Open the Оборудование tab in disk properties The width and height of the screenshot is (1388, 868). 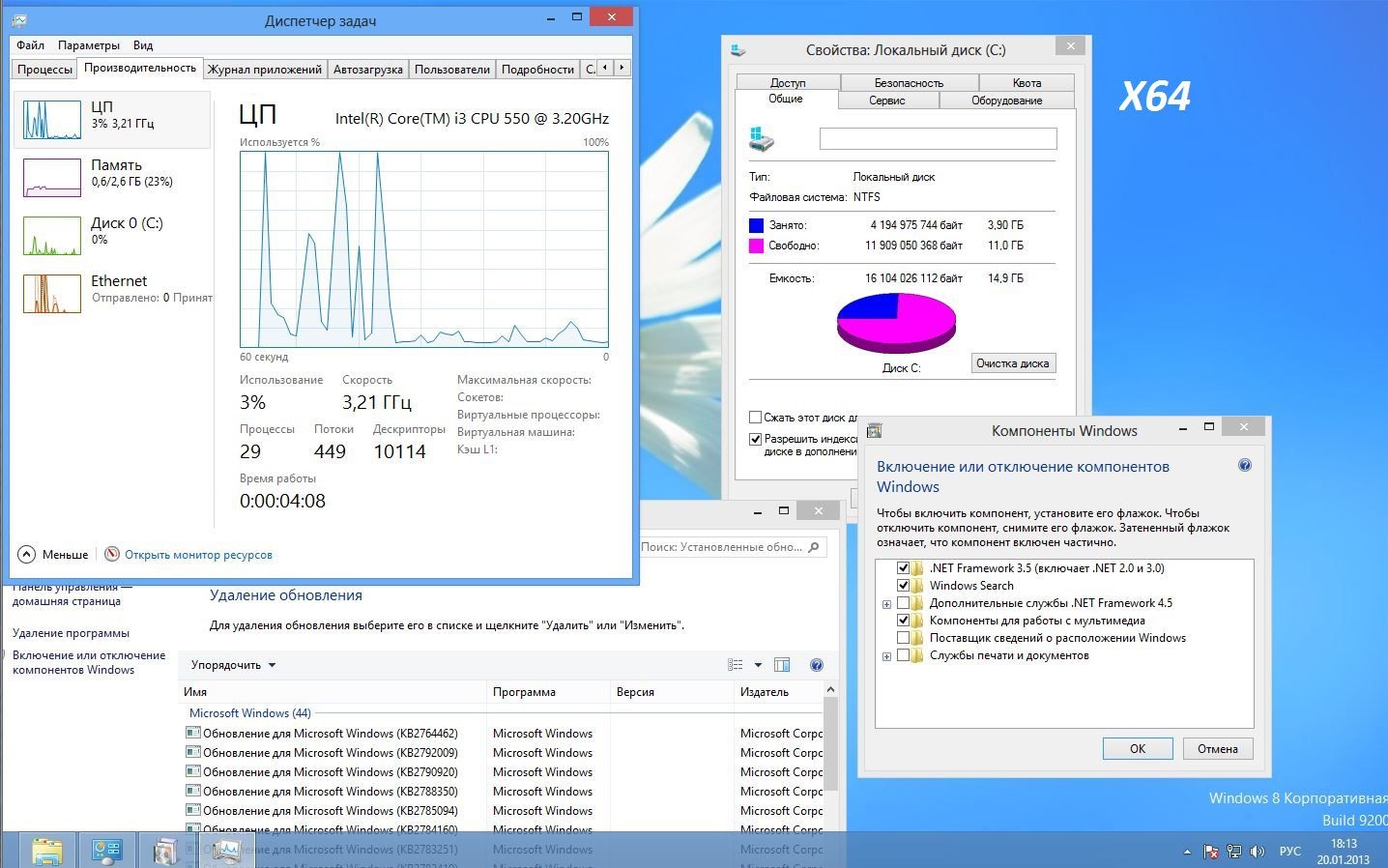[1006, 100]
